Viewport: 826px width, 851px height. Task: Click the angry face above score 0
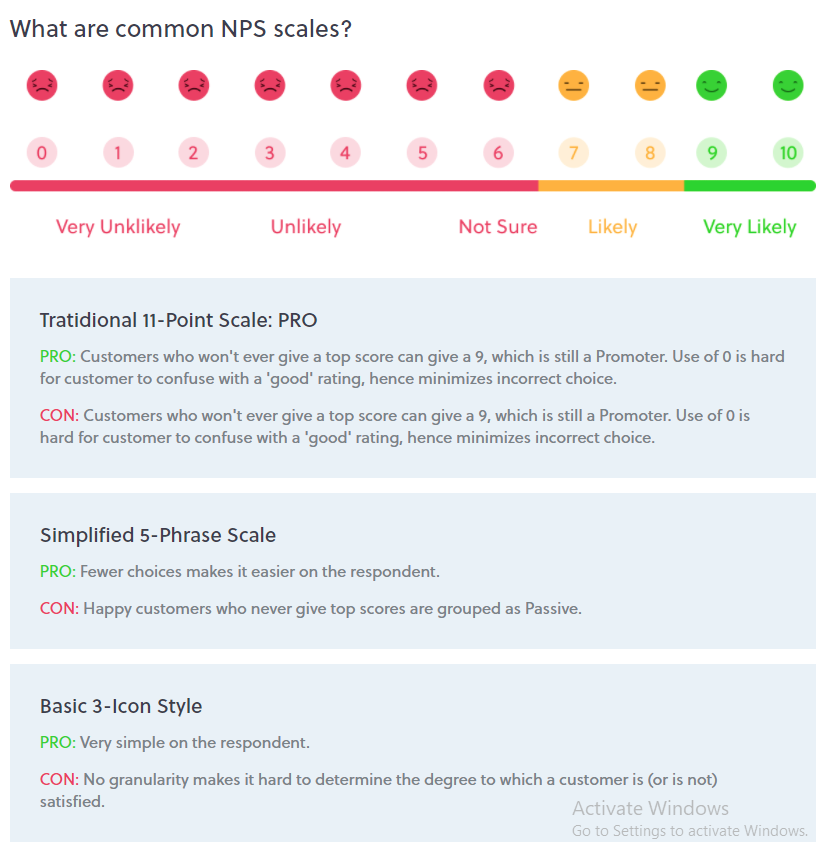coord(42,86)
